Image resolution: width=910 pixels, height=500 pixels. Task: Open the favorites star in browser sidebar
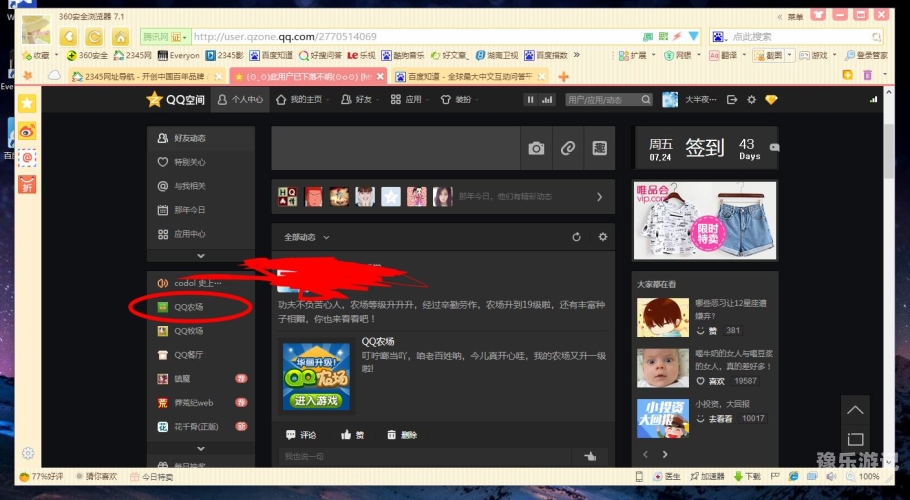27,103
